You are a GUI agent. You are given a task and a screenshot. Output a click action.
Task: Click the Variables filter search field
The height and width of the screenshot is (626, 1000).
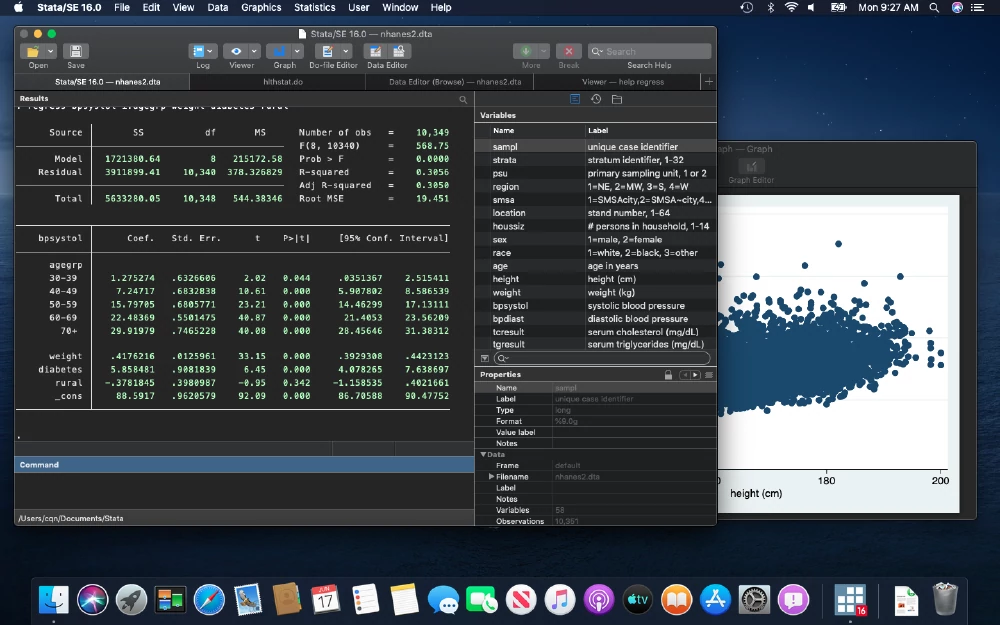[x=602, y=359]
